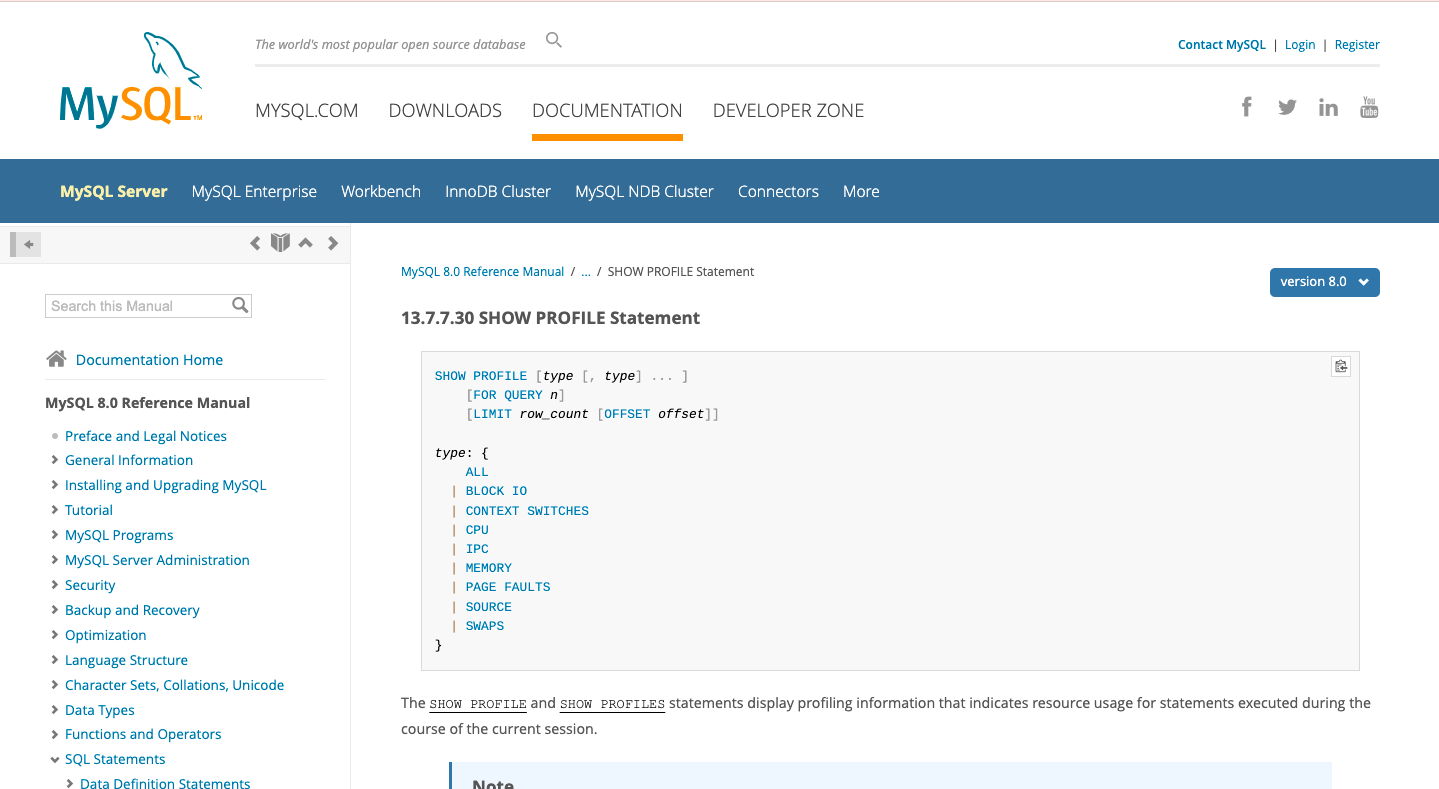Screen dimensions: 1439x789
Task: Visit the MySQL Facebook page icon
Action: click(1246, 107)
